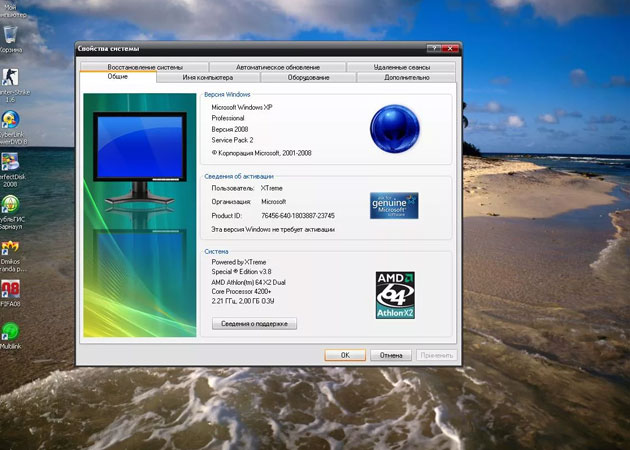Launch ДубльГИС Барнаул desktop shortcut
Screen dimensions: 630x450
tap(11, 205)
